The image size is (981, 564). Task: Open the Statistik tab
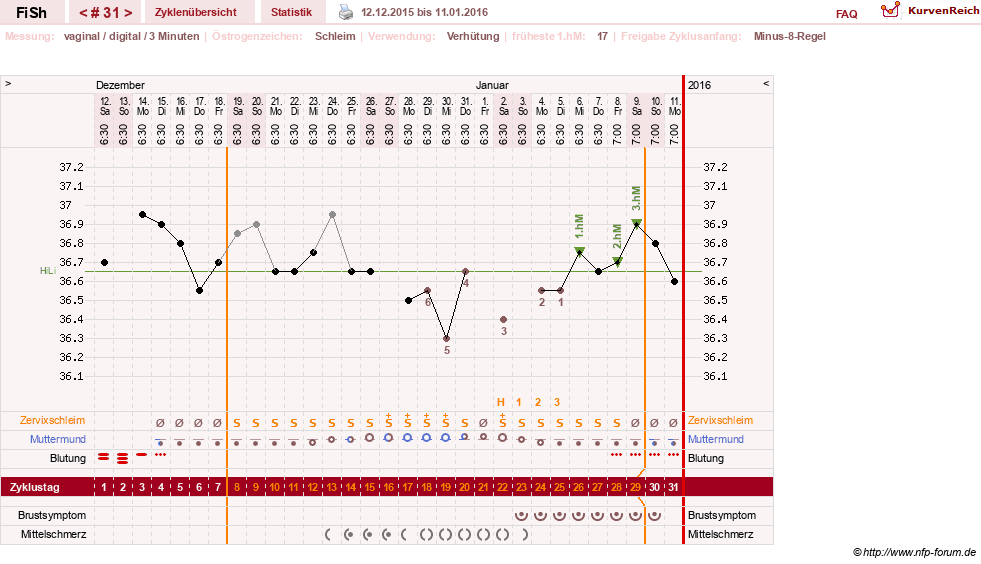tap(292, 13)
